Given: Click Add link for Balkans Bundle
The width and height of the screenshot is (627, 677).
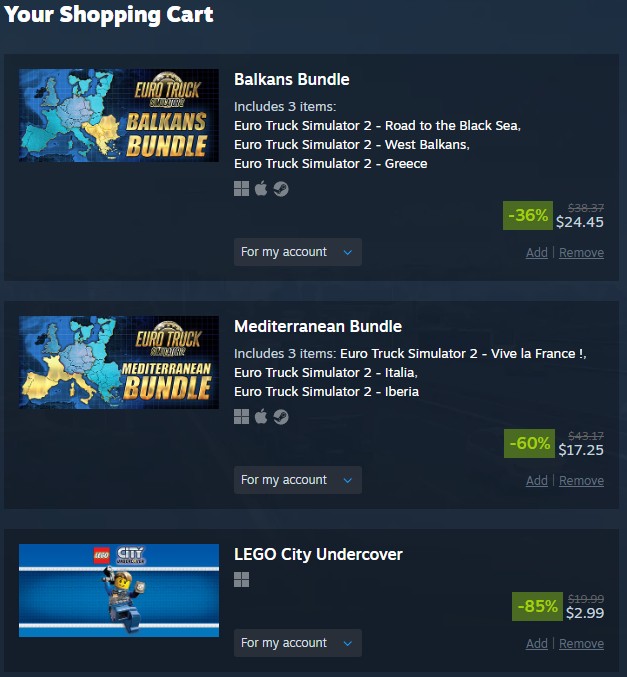Looking at the screenshot, I should [537, 253].
